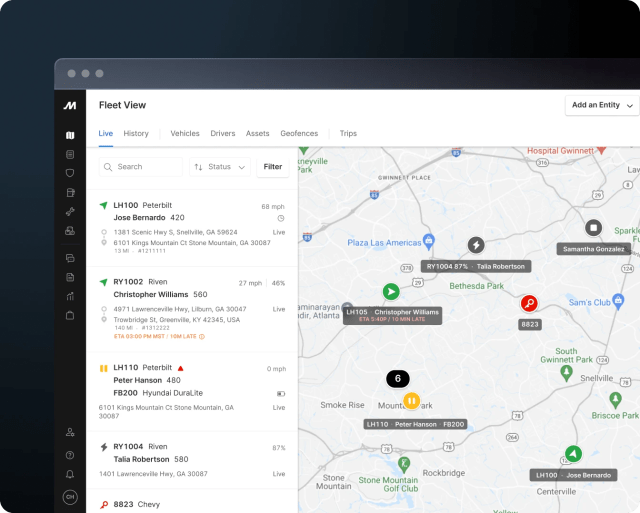Go to the Geofences tab
Screen dimensions: 640x513
point(299,133)
